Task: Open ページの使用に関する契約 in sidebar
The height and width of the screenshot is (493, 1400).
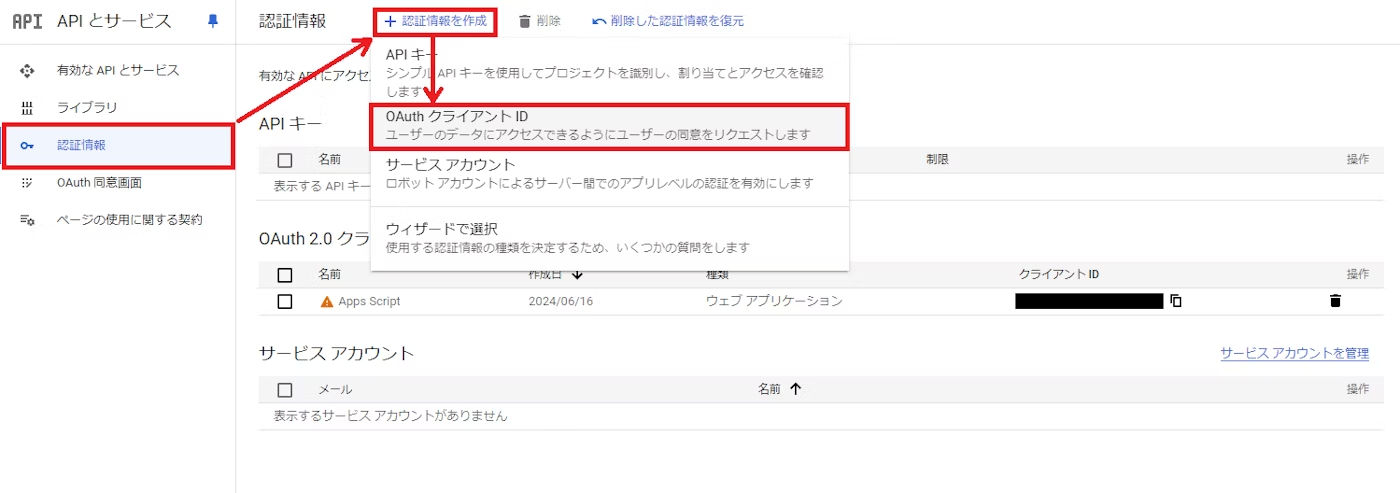Action: [118, 219]
